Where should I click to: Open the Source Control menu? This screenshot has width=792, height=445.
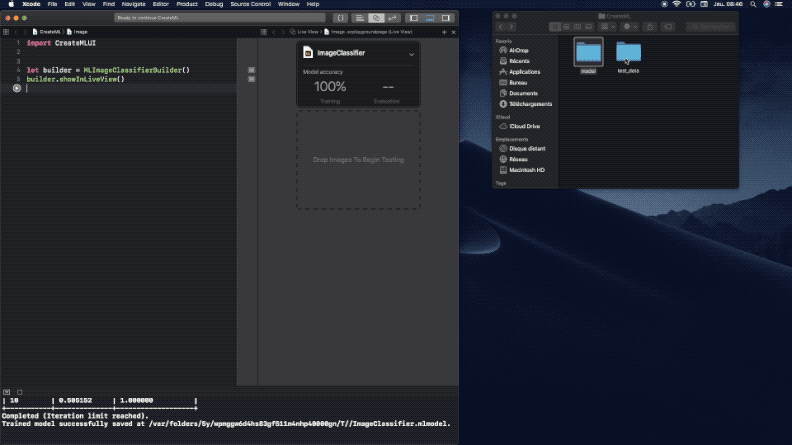pyautogui.click(x=250, y=4)
